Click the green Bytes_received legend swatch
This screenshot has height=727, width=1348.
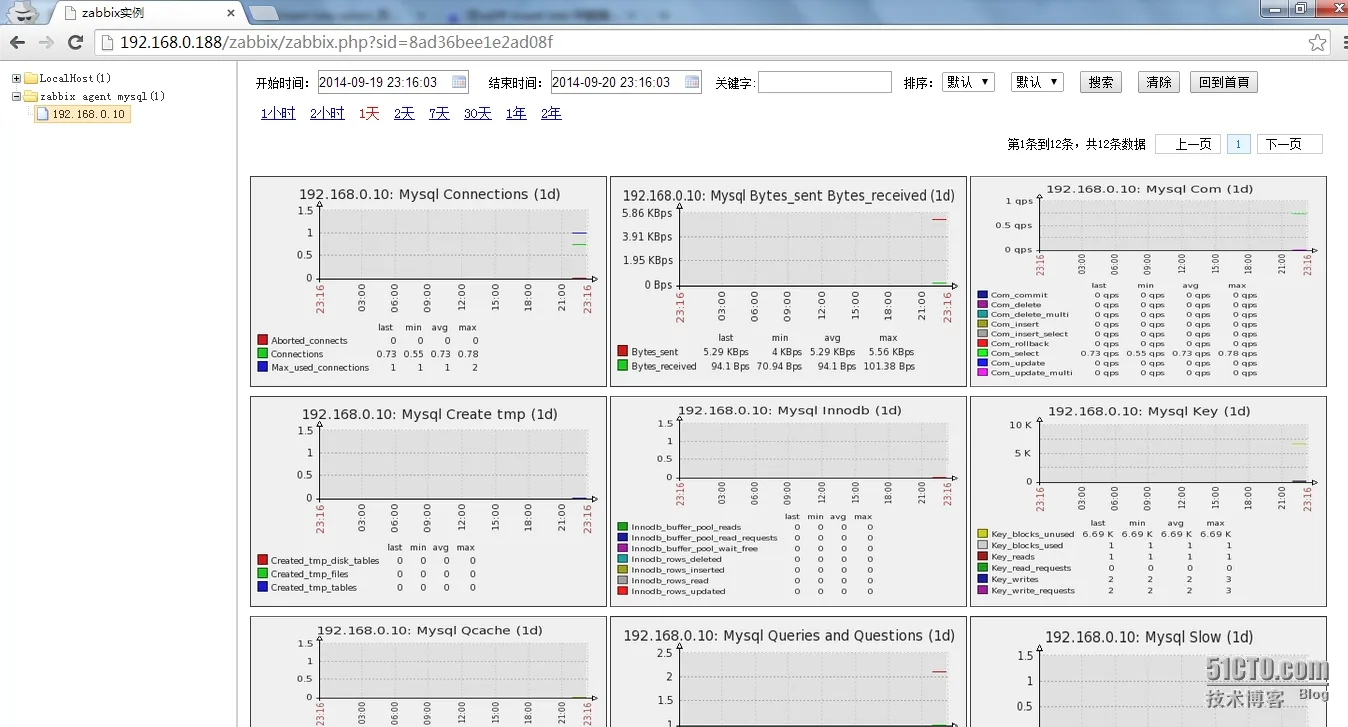point(622,366)
